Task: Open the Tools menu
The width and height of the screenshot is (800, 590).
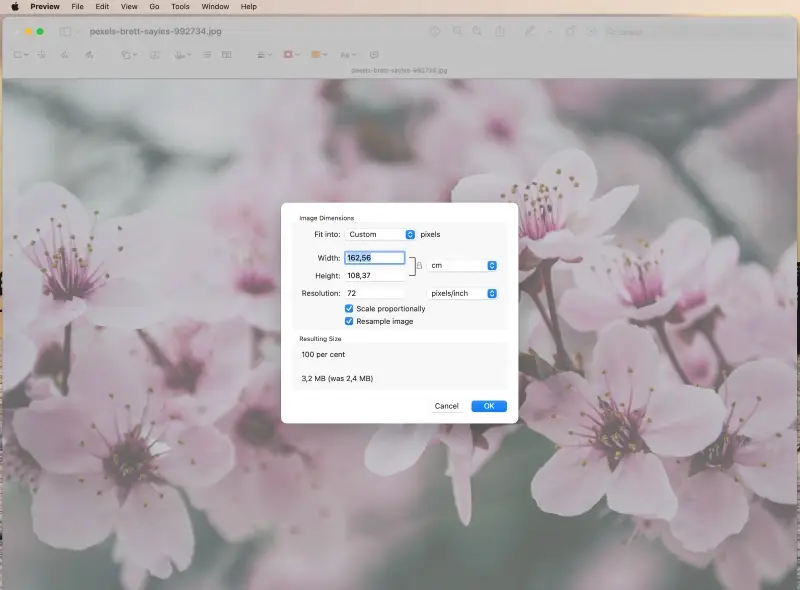Action: tap(179, 7)
